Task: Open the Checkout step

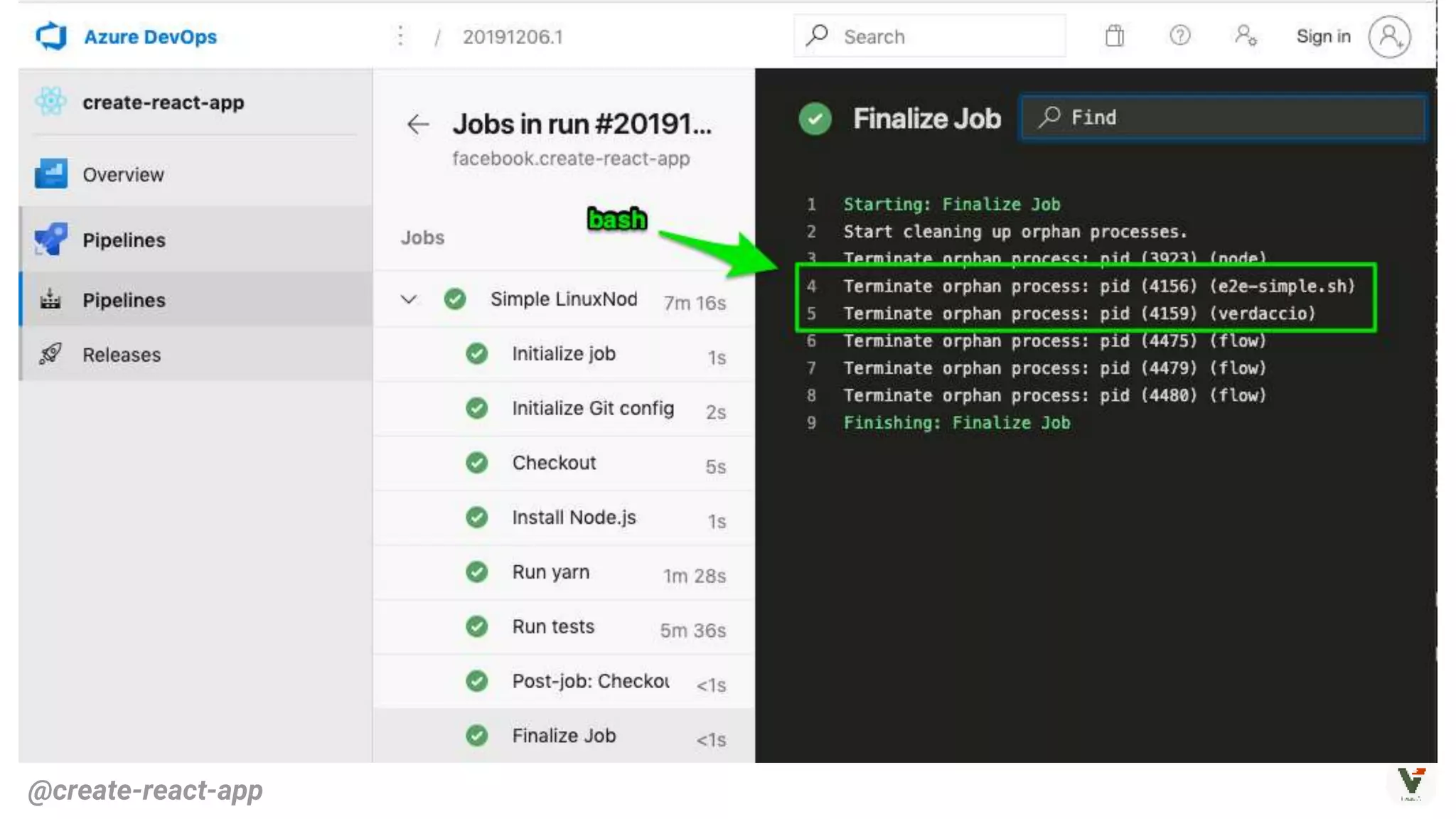Action: pos(564,463)
